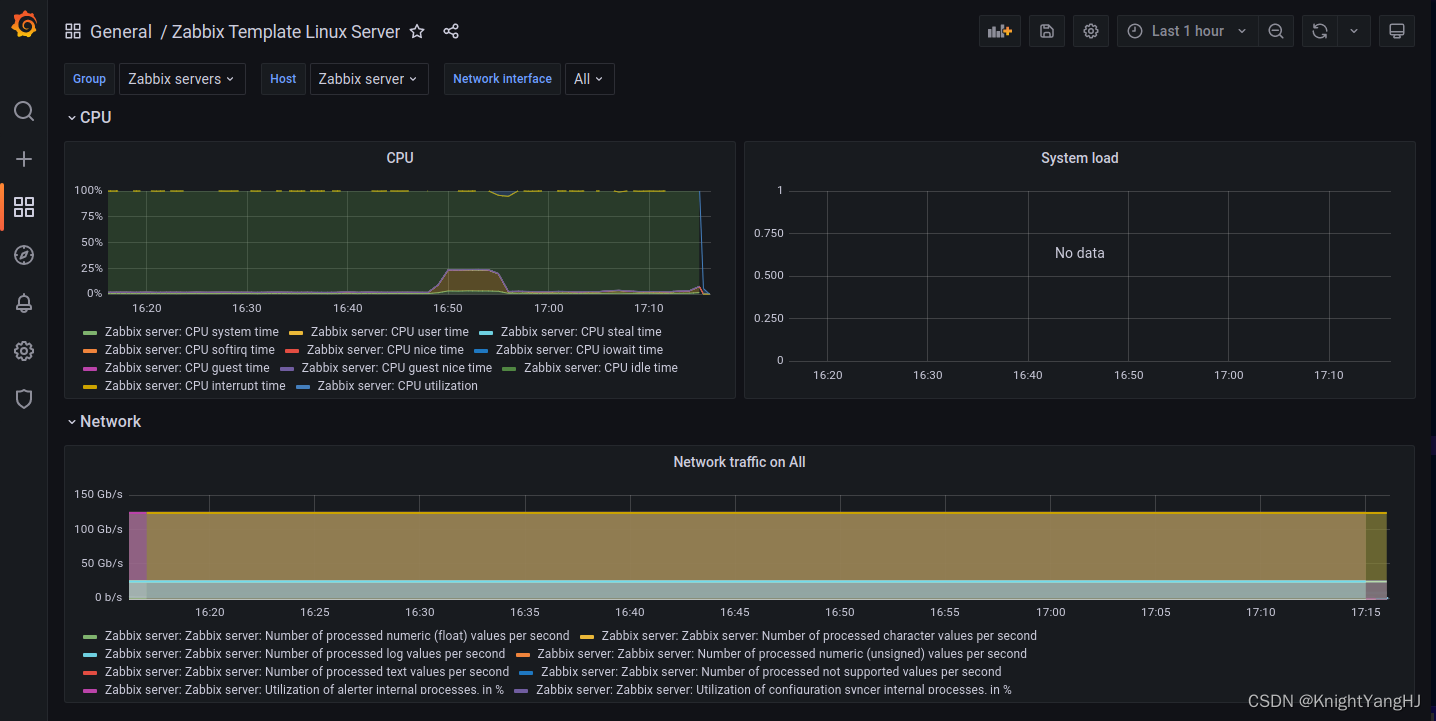Viewport: 1436px width, 721px height.
Task: Open the Zabbix server host dropdown
Action: [369, 79]
